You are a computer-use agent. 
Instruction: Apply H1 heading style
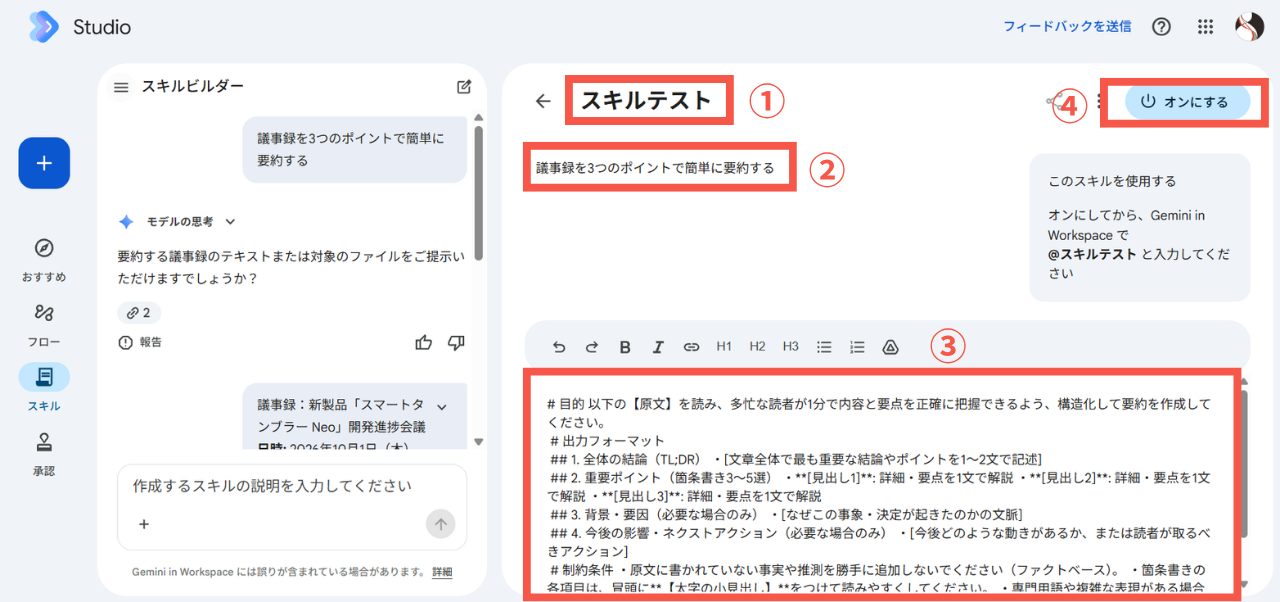pyautogui.click(x=724, y=347)
